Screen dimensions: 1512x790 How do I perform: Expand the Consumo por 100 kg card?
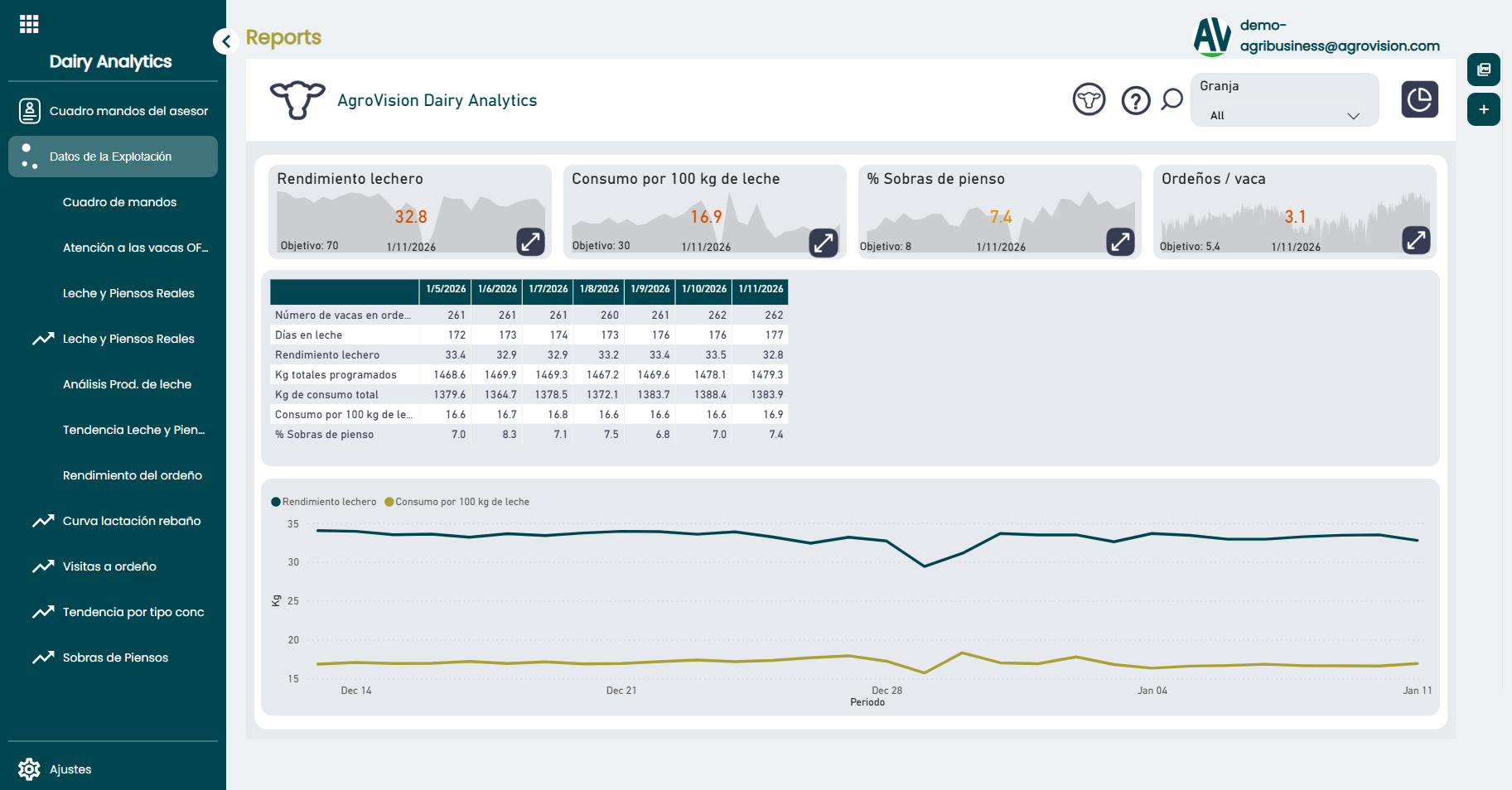click(x=824, y=243)
